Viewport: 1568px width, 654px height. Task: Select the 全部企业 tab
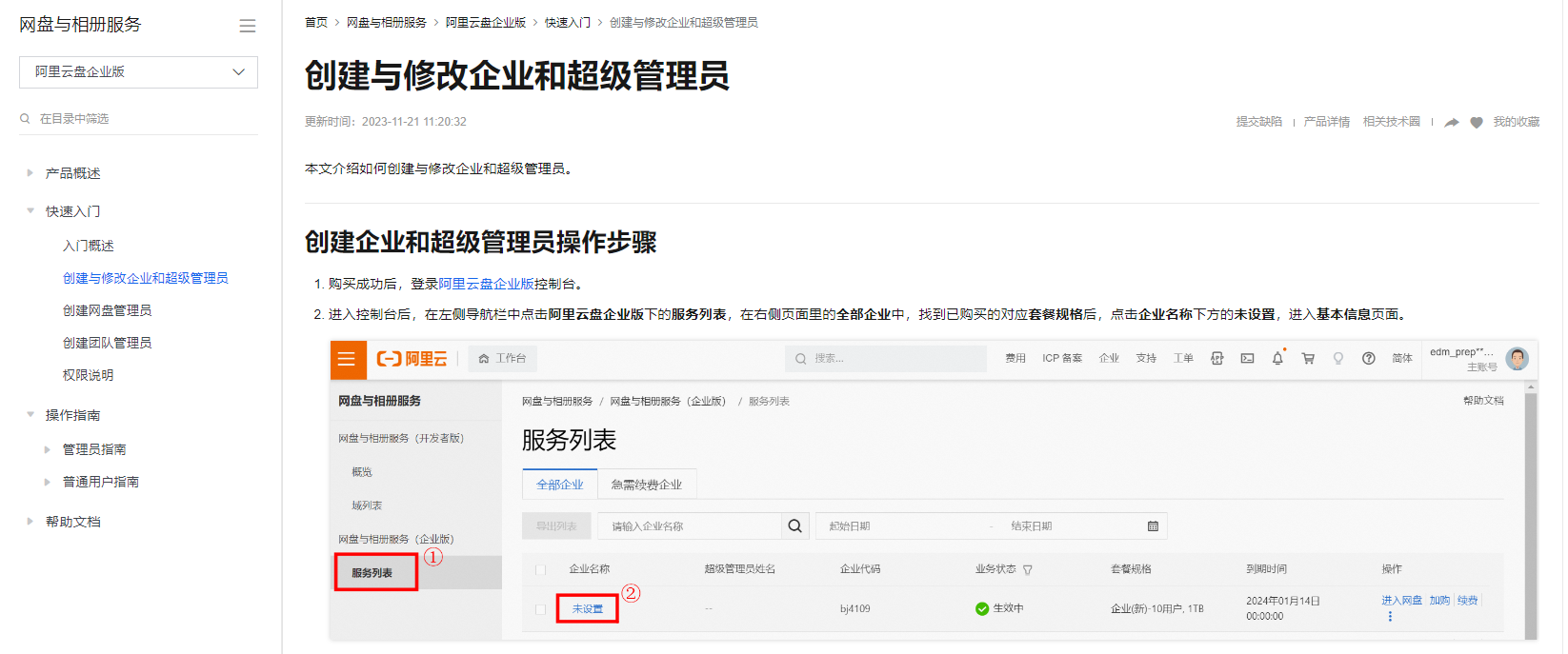point(560,485)
